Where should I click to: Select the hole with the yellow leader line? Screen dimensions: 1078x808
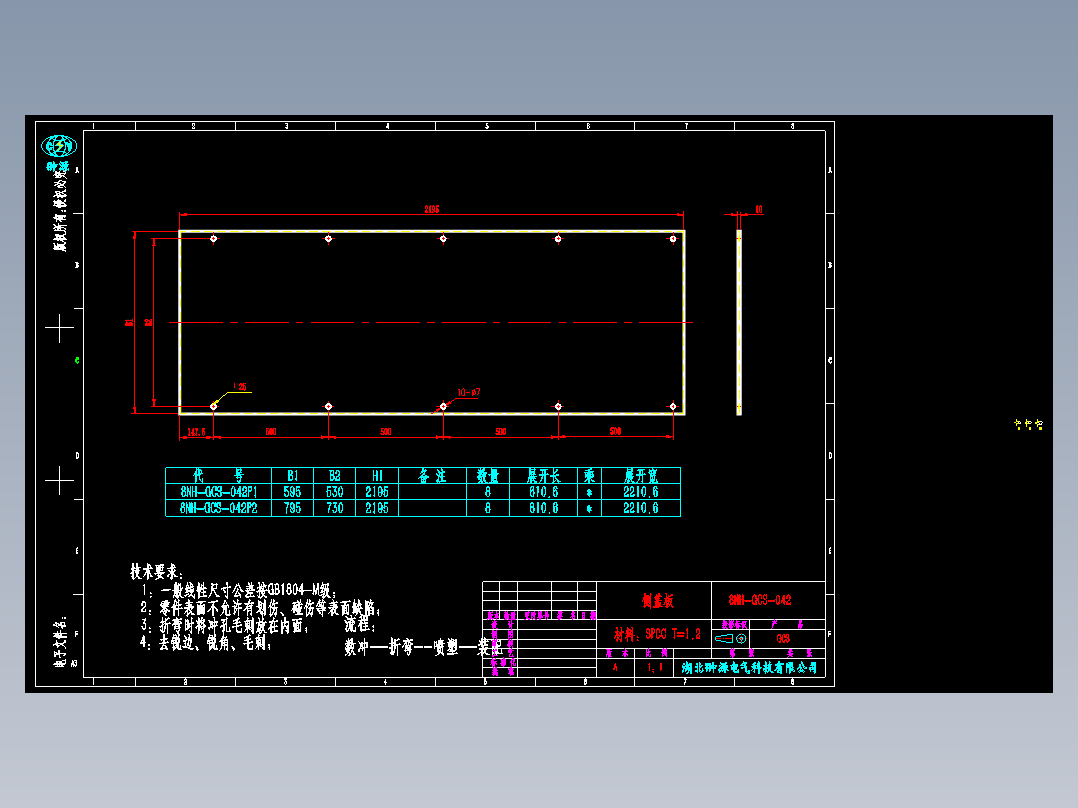(214, 406)
